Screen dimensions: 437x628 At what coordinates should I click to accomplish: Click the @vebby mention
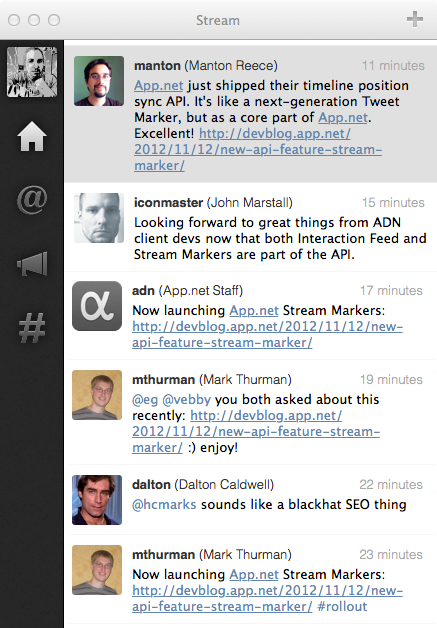[186, 399]
